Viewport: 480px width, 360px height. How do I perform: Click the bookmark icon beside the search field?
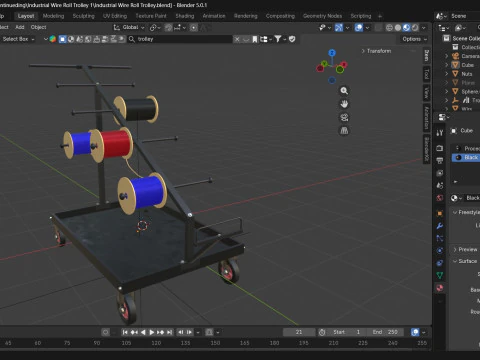click(x=255, y=39)
